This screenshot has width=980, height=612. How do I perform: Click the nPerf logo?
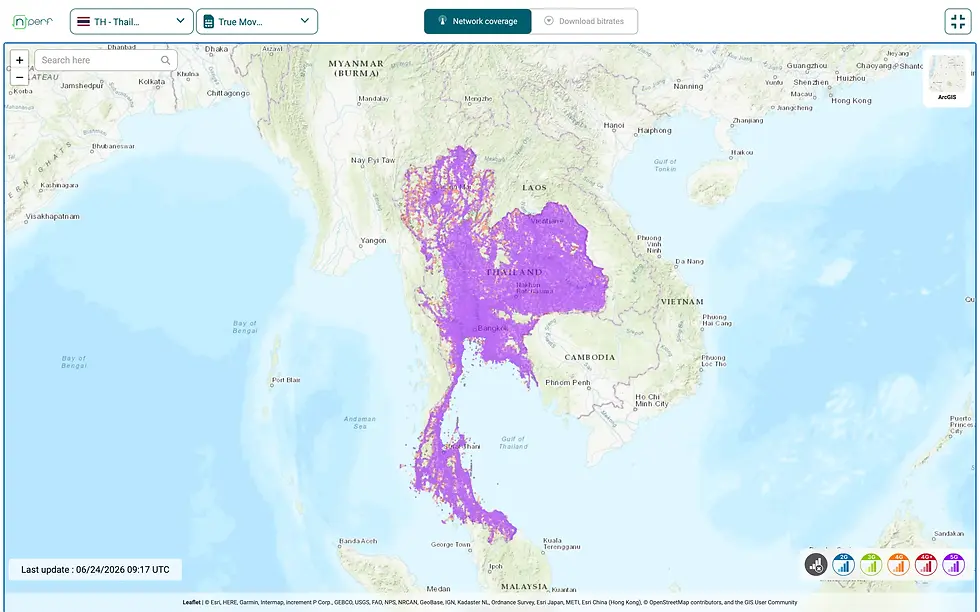pyautogui.click(x=32, y=22)
